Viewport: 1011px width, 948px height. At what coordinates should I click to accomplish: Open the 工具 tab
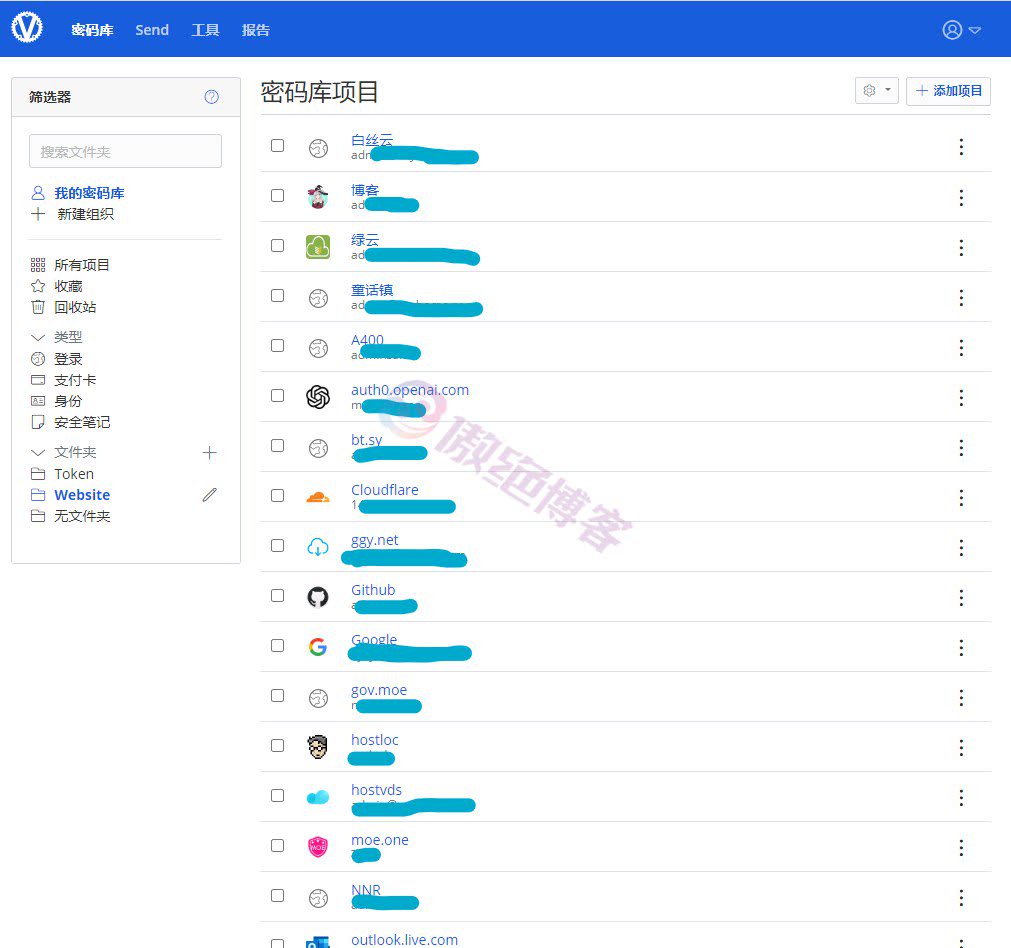[205, 30]
